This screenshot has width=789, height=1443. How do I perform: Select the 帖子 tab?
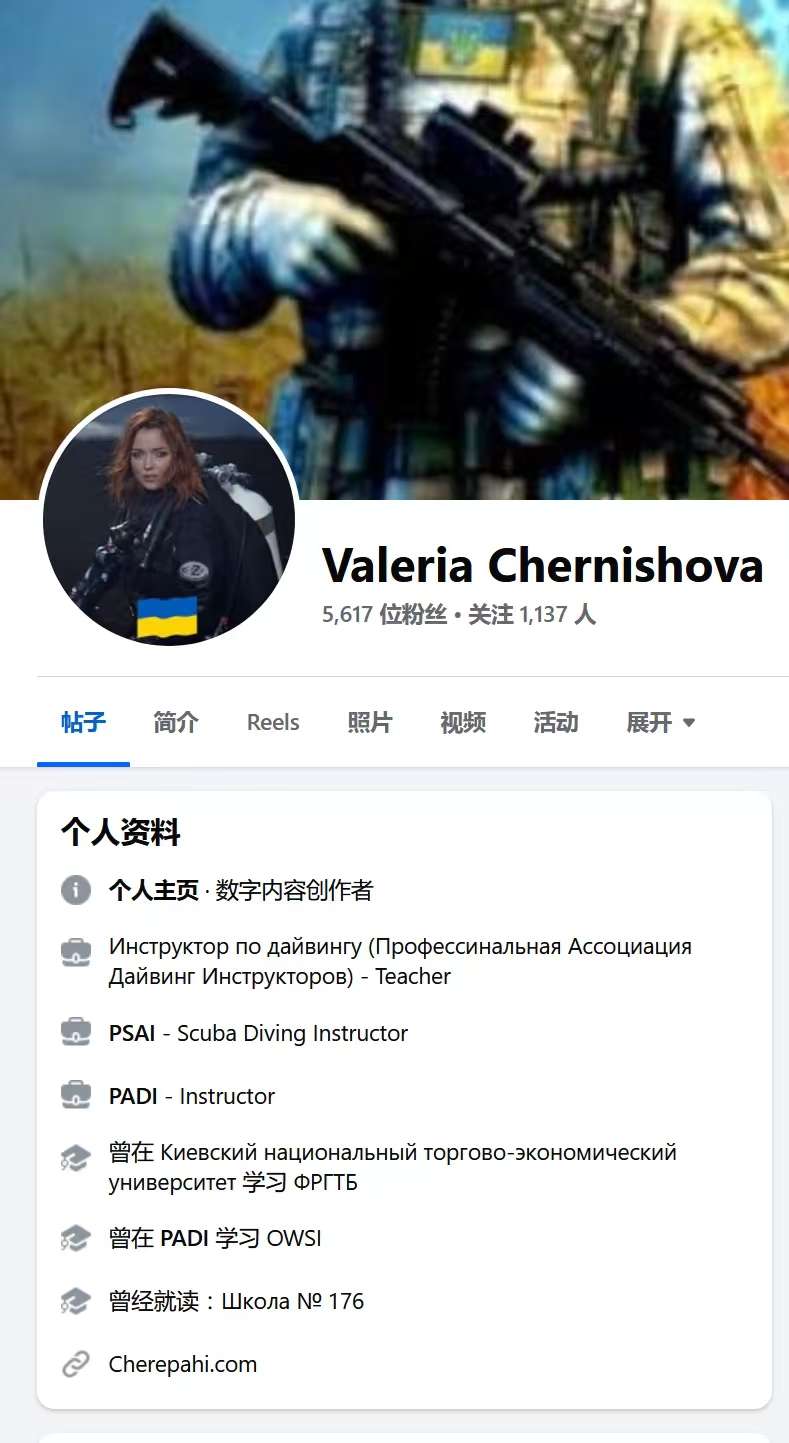(x=83, y=722)
